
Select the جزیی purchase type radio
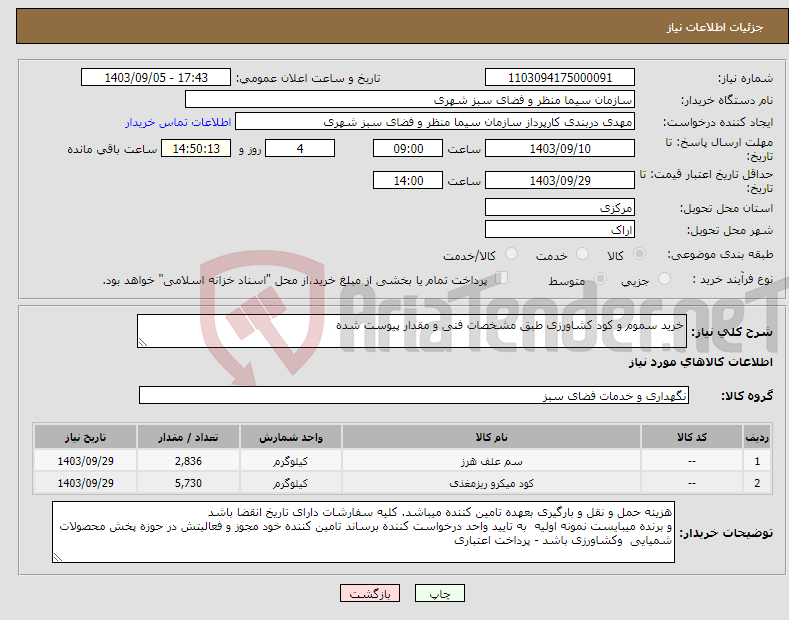coord(664,279)
